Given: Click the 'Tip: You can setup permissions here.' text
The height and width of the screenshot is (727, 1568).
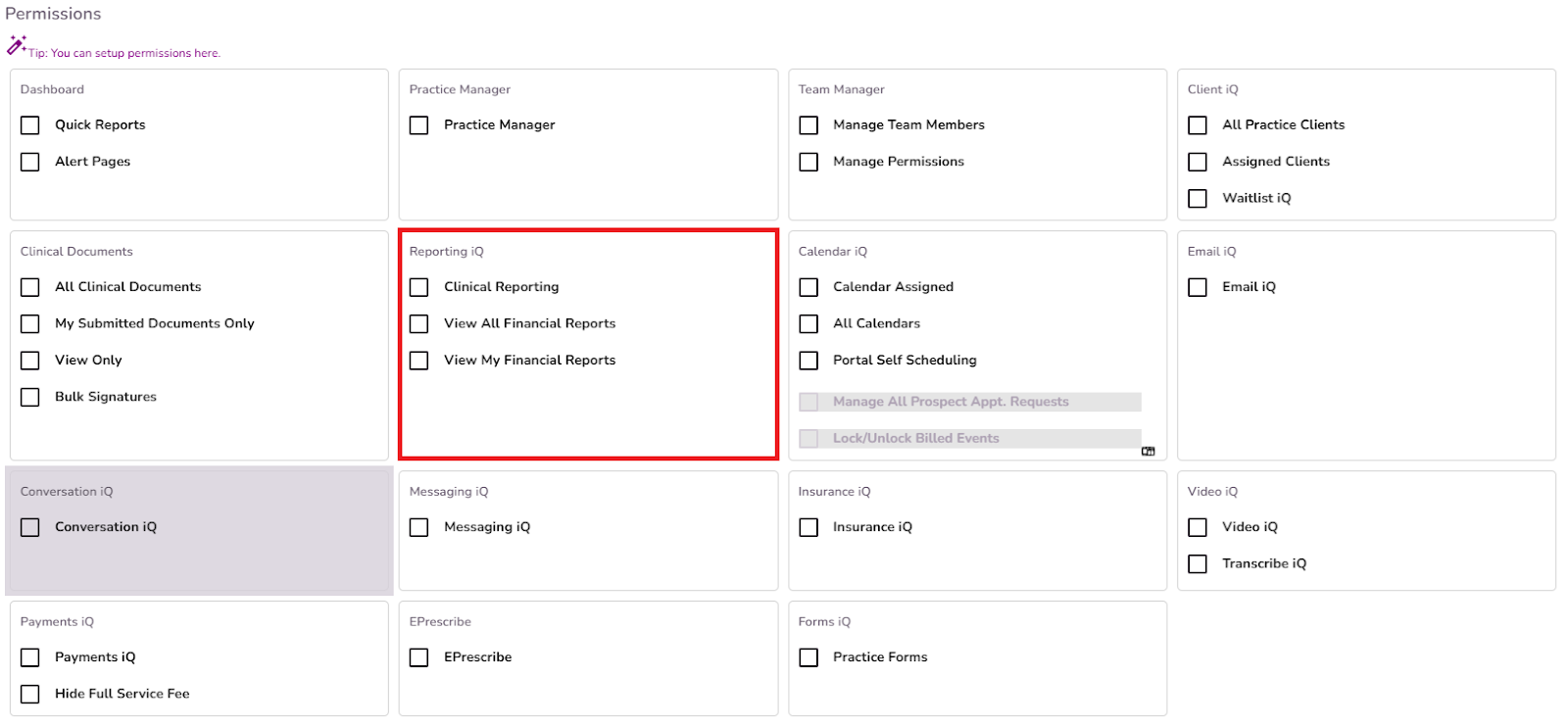Looking at the screenshot, I should (x=124, y=53).
